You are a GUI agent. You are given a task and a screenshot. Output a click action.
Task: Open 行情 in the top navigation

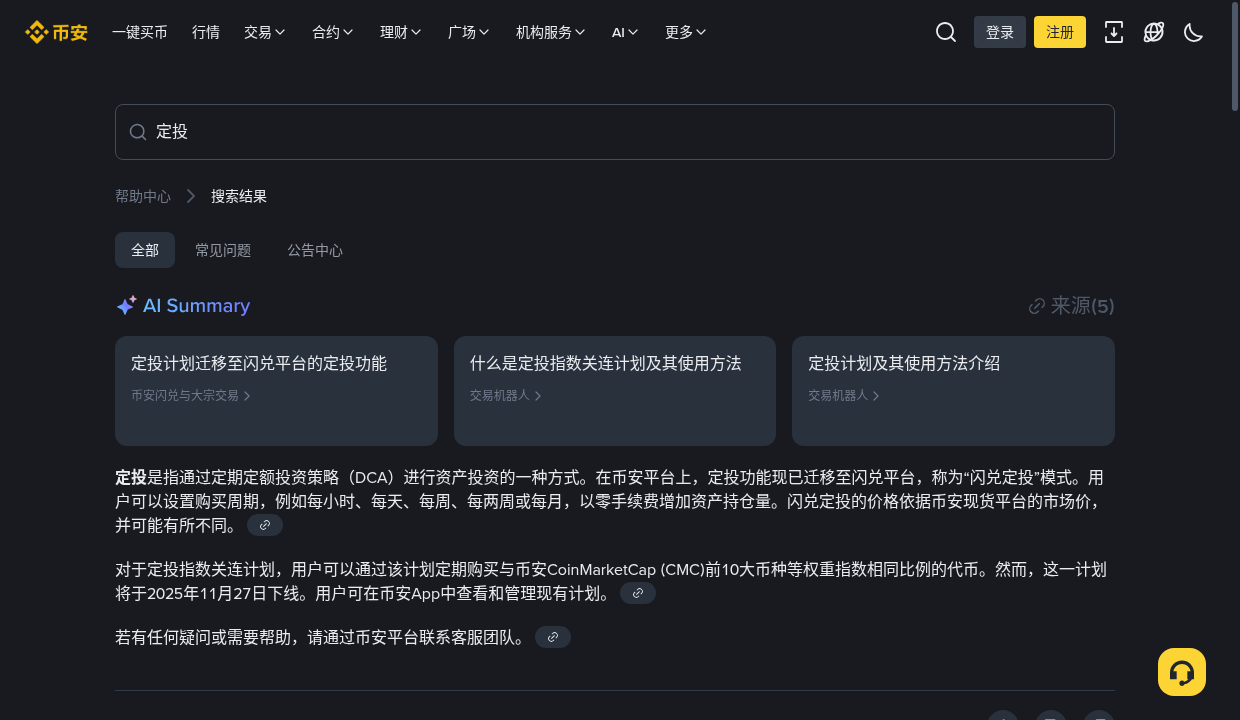(x=206, y=32)
